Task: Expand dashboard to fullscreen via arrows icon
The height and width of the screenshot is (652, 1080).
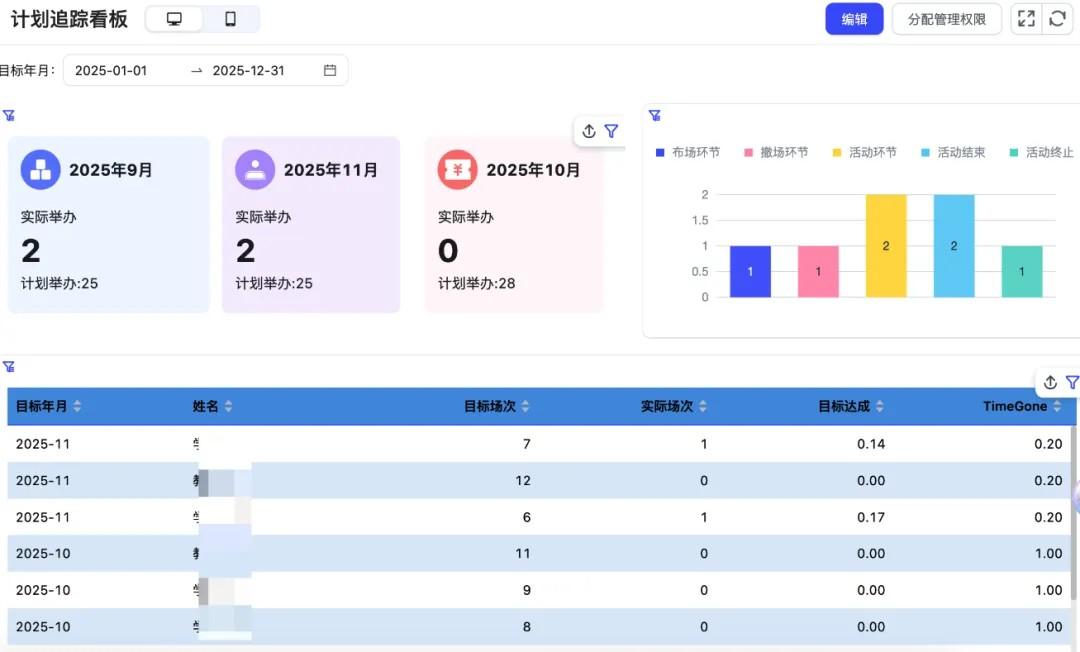Action: pos(1027,18)
